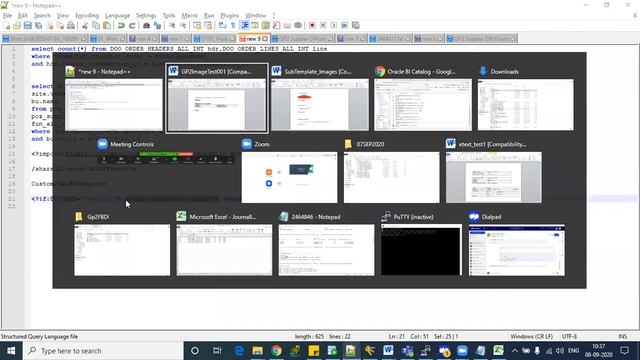Switch to the Zoom app window
This screenshot has height=360, width=640.
[x=289, y=171]
